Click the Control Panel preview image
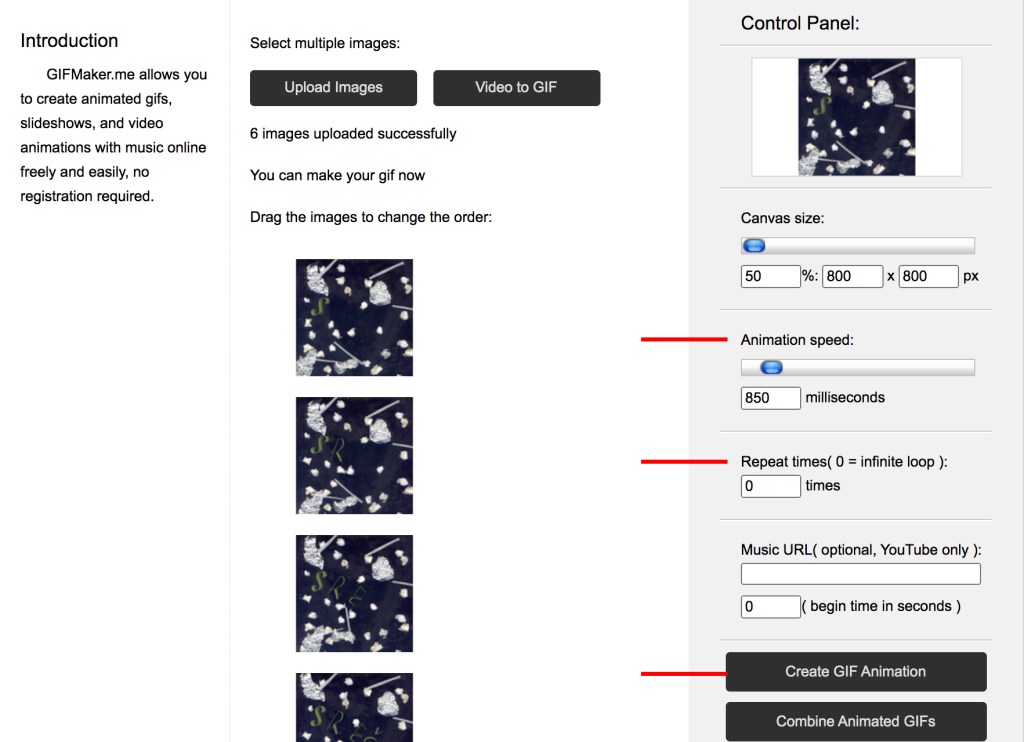Viewport: 1024px width, 742px height. tap(857, 117)
